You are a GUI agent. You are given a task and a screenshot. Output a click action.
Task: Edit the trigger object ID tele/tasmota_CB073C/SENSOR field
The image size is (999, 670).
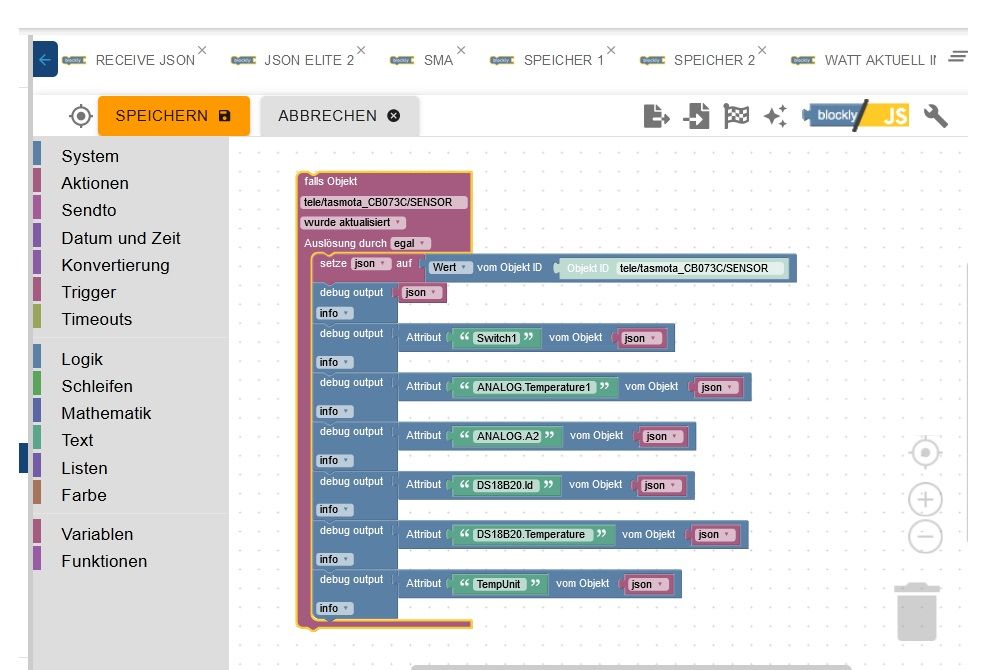(x=384, y=202)
